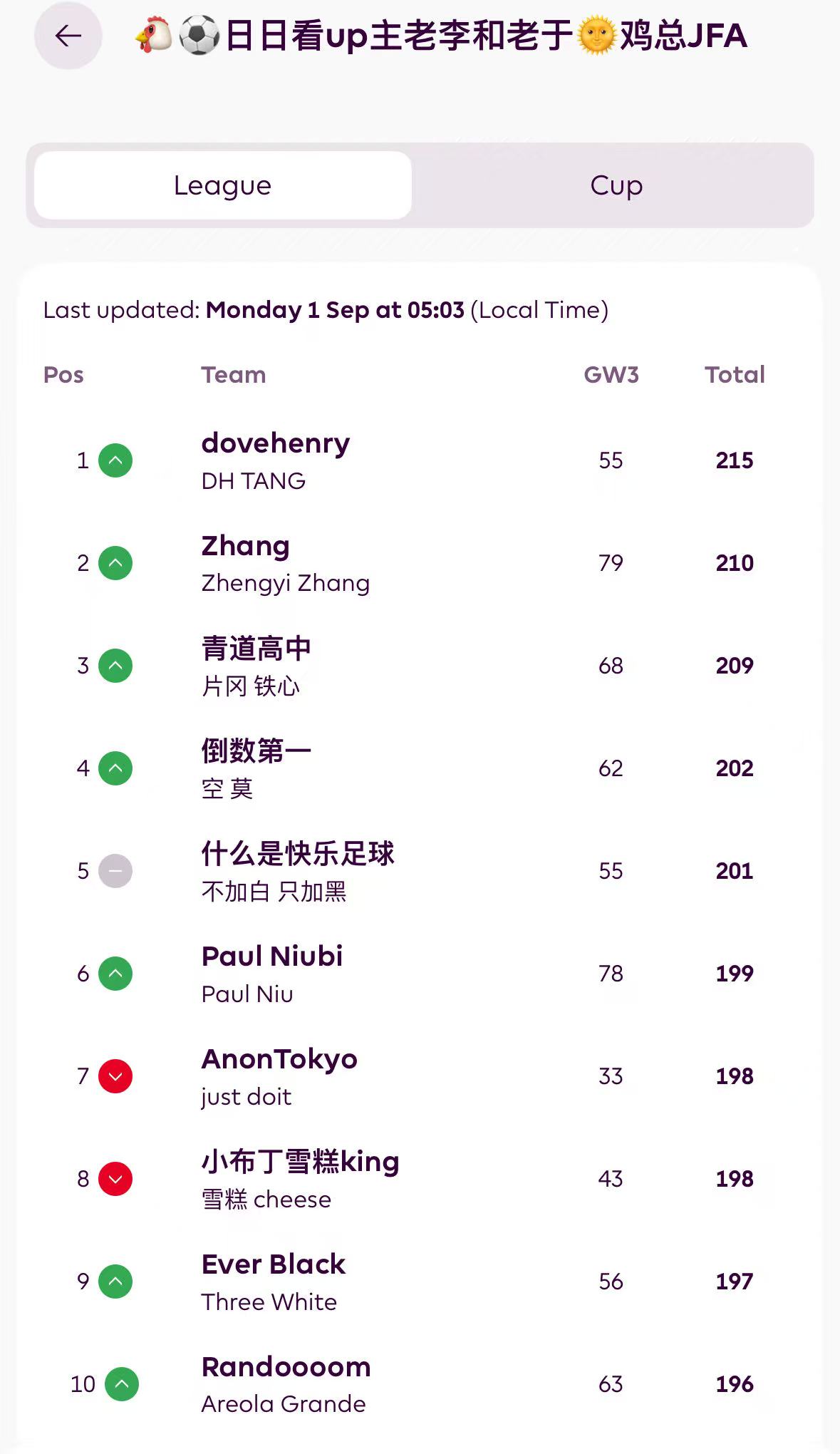Switch to the Cup tab
The width and height of the screenshot is (840, 1454).
[x=616, y=185]
